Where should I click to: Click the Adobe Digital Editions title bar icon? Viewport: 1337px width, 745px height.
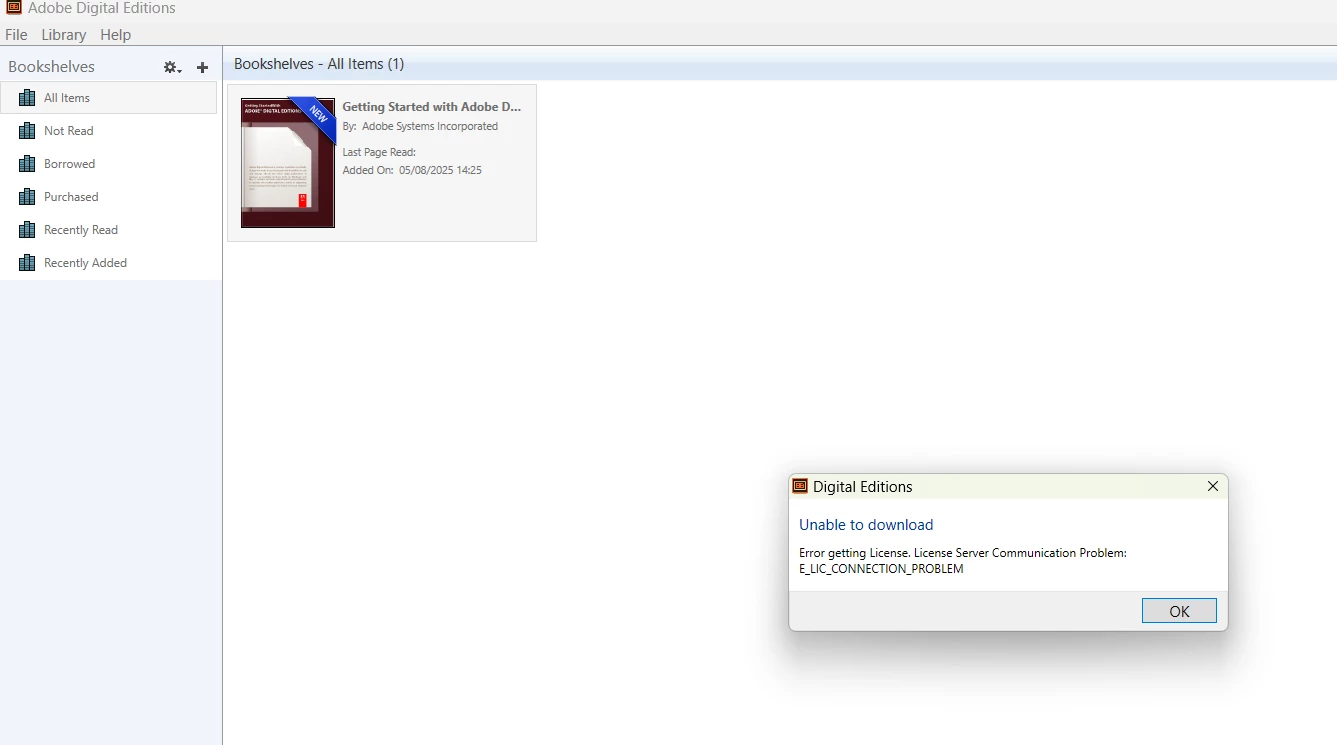pyautogui.click(x=14, y=8)
